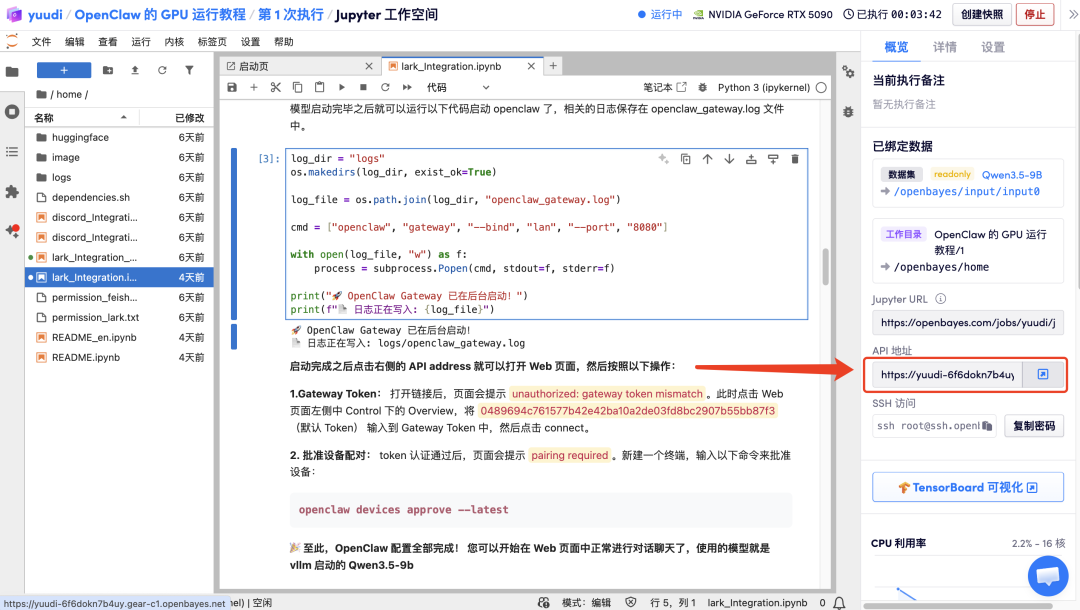This screenshot has height=610, width=1080.
Task: Switch to the 设置 tab in right panel
Action: (993, 47)
